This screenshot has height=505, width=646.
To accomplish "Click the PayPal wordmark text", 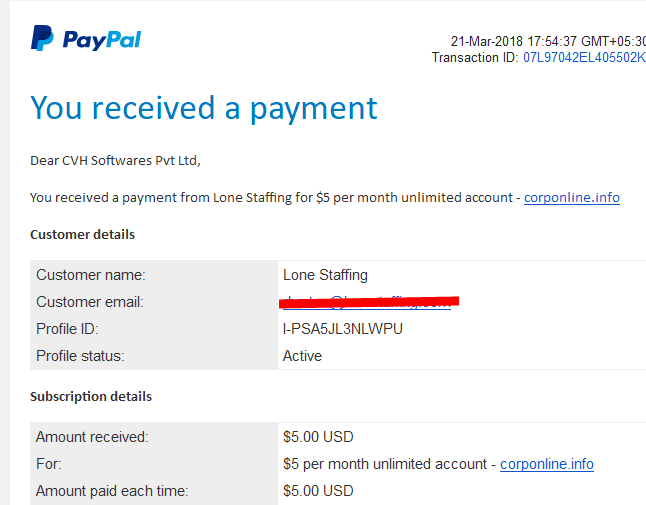I will click(x=102, y=40).
